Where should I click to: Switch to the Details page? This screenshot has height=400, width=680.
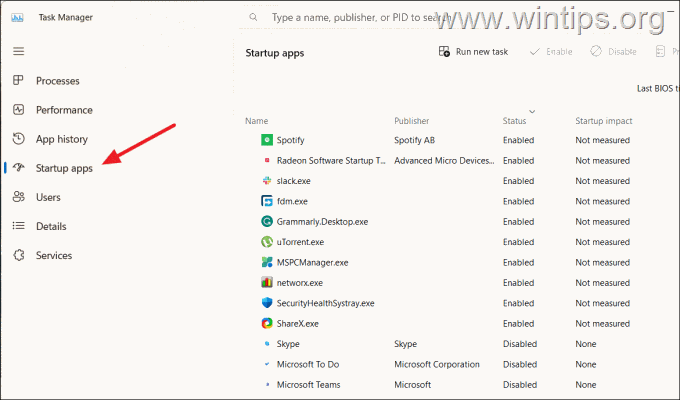click(x=51, y=226)
